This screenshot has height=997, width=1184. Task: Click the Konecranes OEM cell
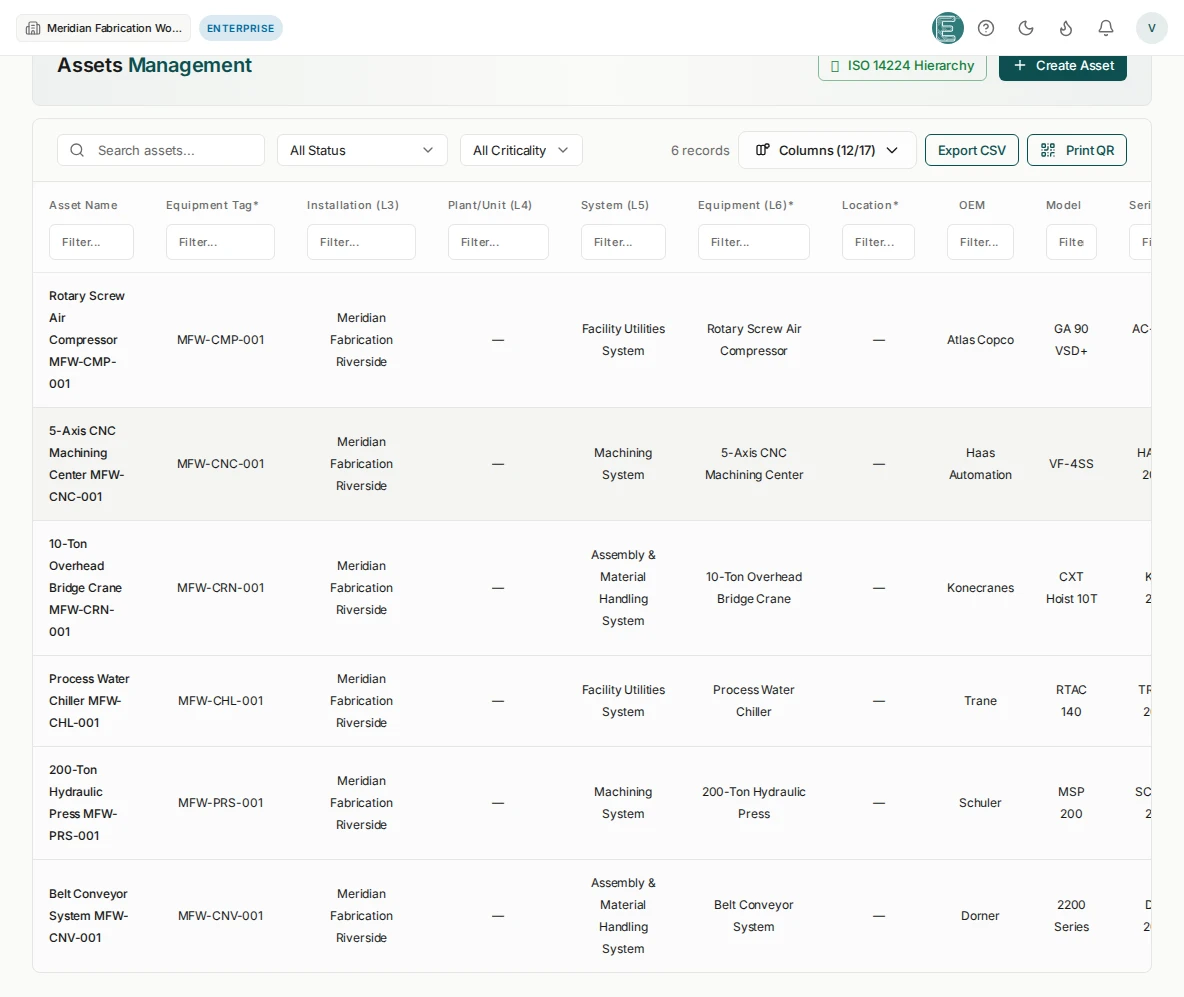(x=980, y=588)
